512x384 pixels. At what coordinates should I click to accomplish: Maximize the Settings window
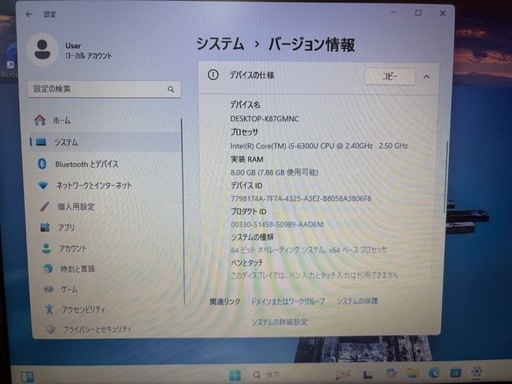[x=418, y=13]
